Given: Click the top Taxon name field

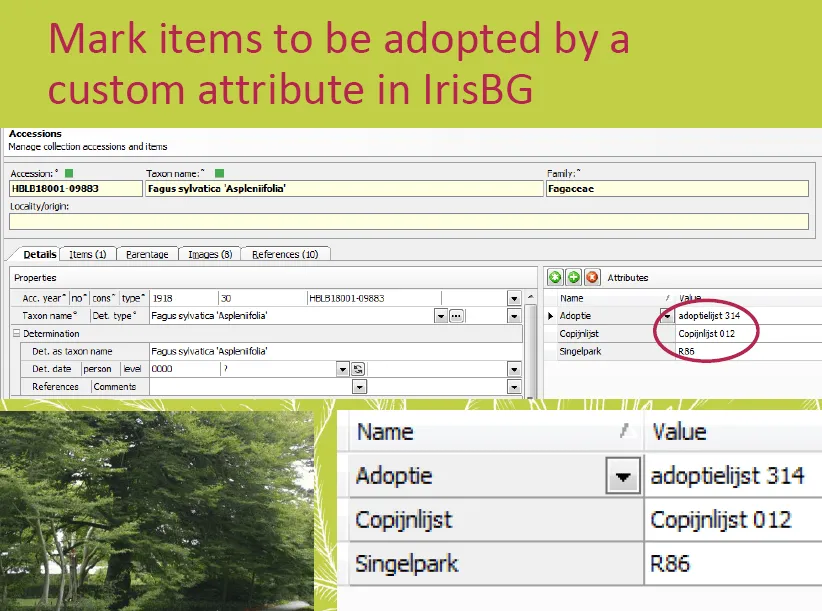Looking at the screenshot, I should [x=344, y=189].
